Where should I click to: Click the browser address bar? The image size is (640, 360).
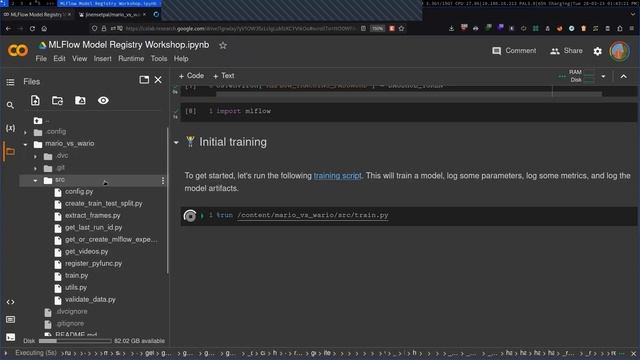pos(241,29)
